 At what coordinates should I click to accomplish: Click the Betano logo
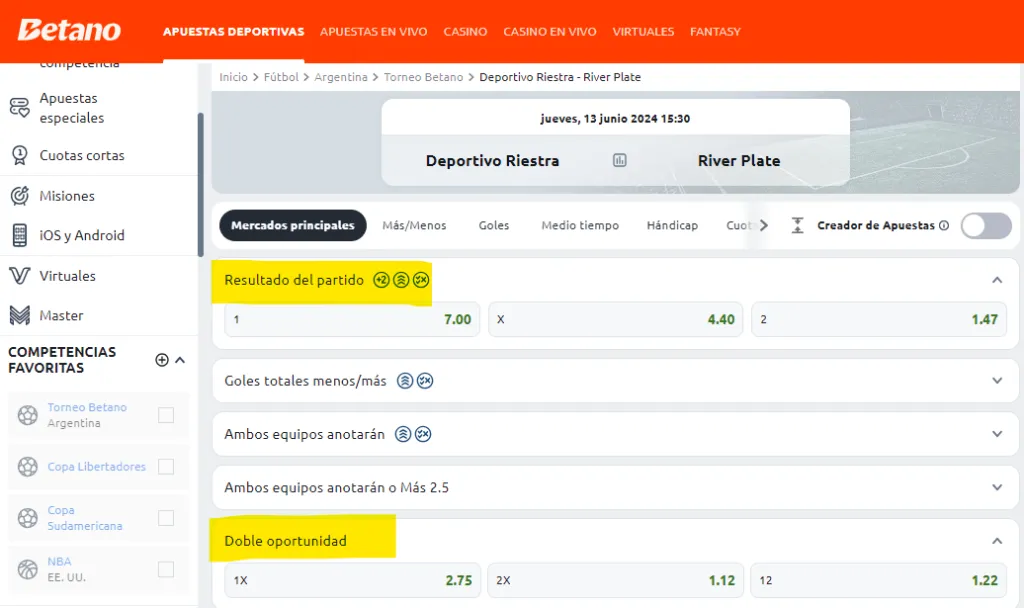click(68, 30)
